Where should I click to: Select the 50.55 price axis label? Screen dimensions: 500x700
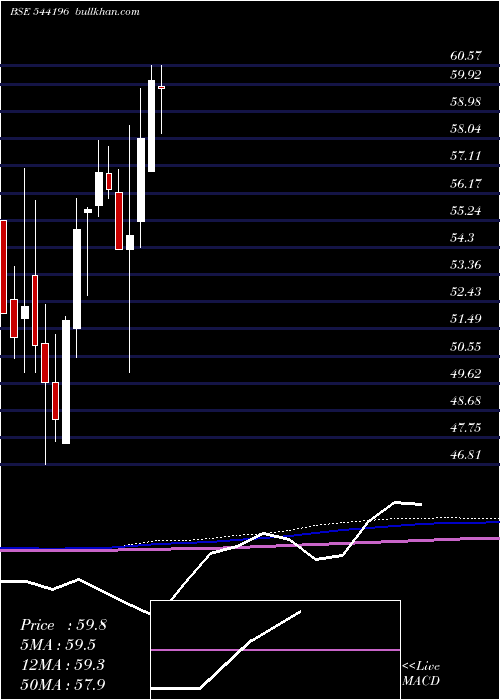coord(466,346)
